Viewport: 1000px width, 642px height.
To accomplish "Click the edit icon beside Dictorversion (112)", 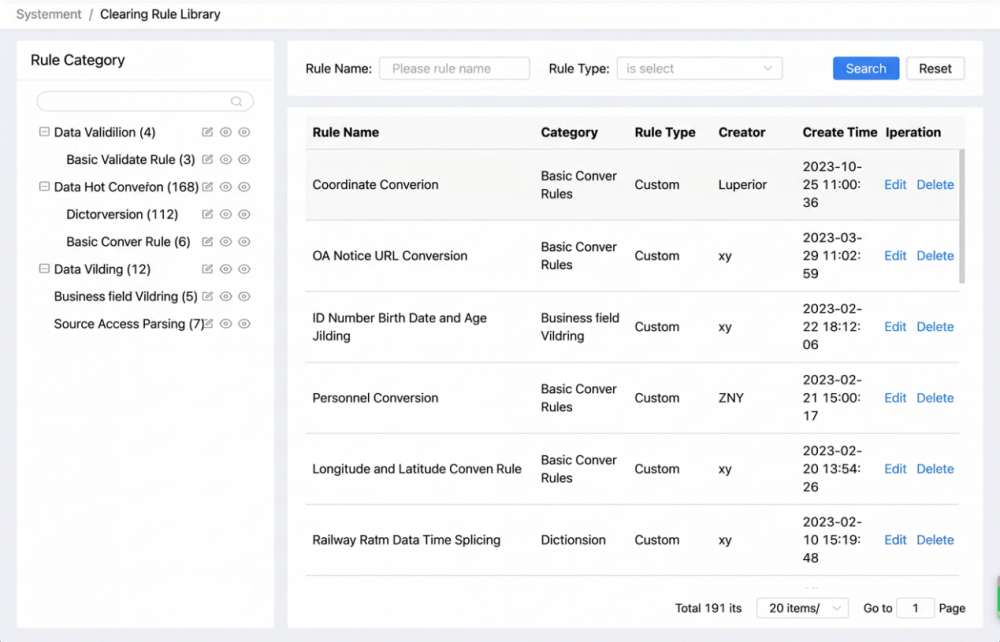I will pos(207,214).
